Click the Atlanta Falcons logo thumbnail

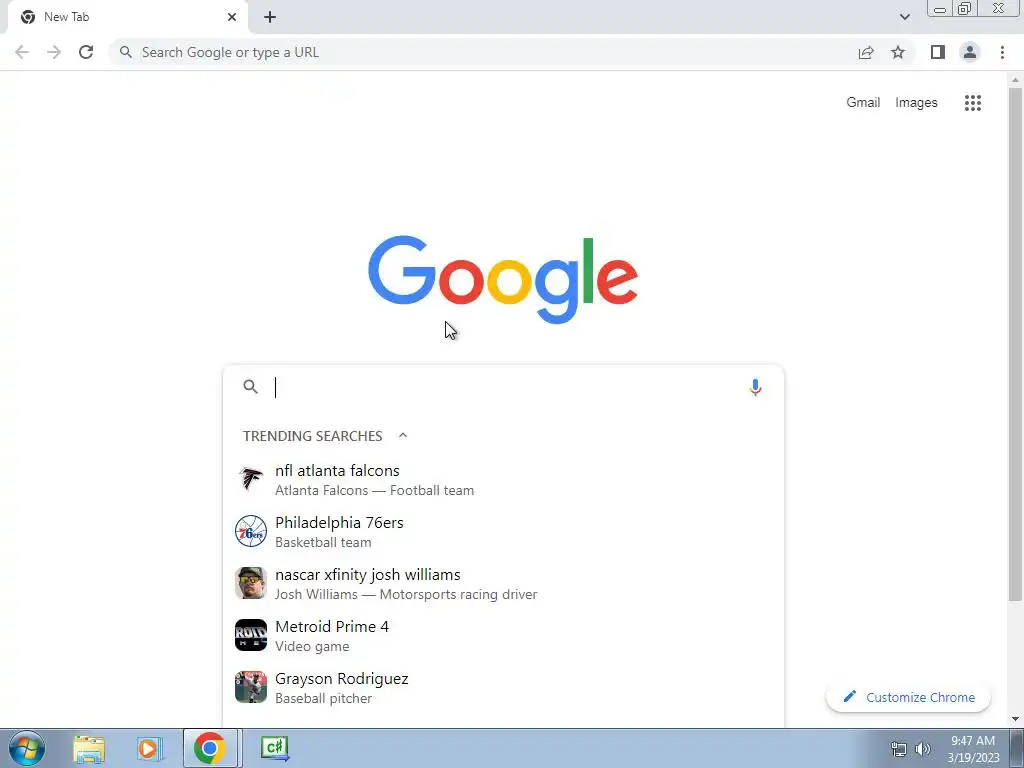click(x=251, y=479)
